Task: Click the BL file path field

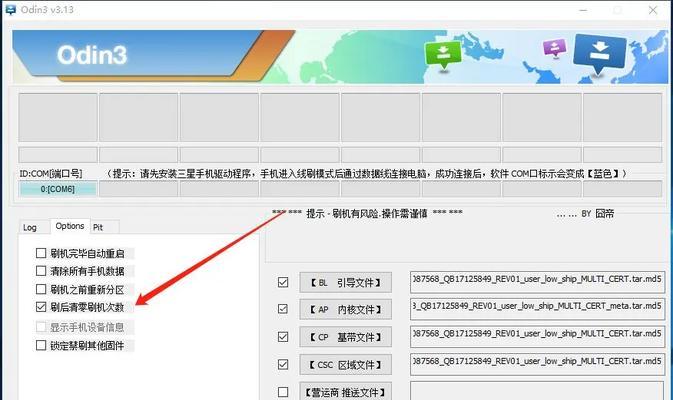Action: pyautogui.click(x=537, y=282)
